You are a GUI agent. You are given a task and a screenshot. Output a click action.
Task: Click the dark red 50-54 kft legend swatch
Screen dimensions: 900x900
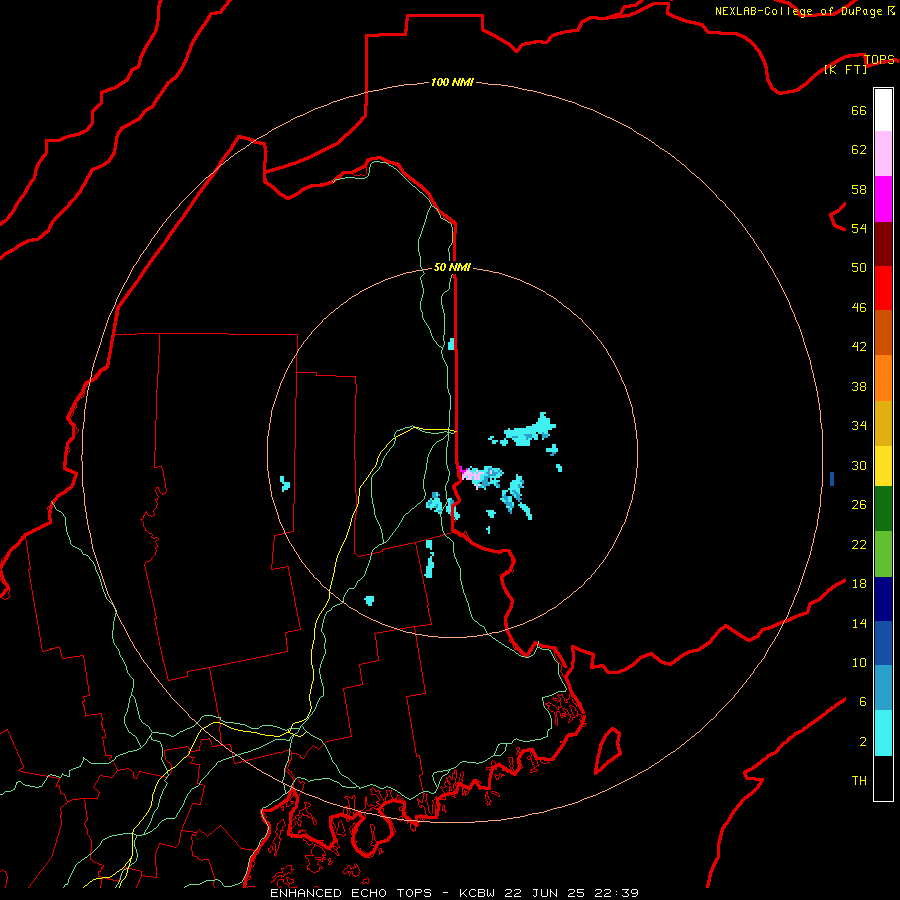(883, 244)
